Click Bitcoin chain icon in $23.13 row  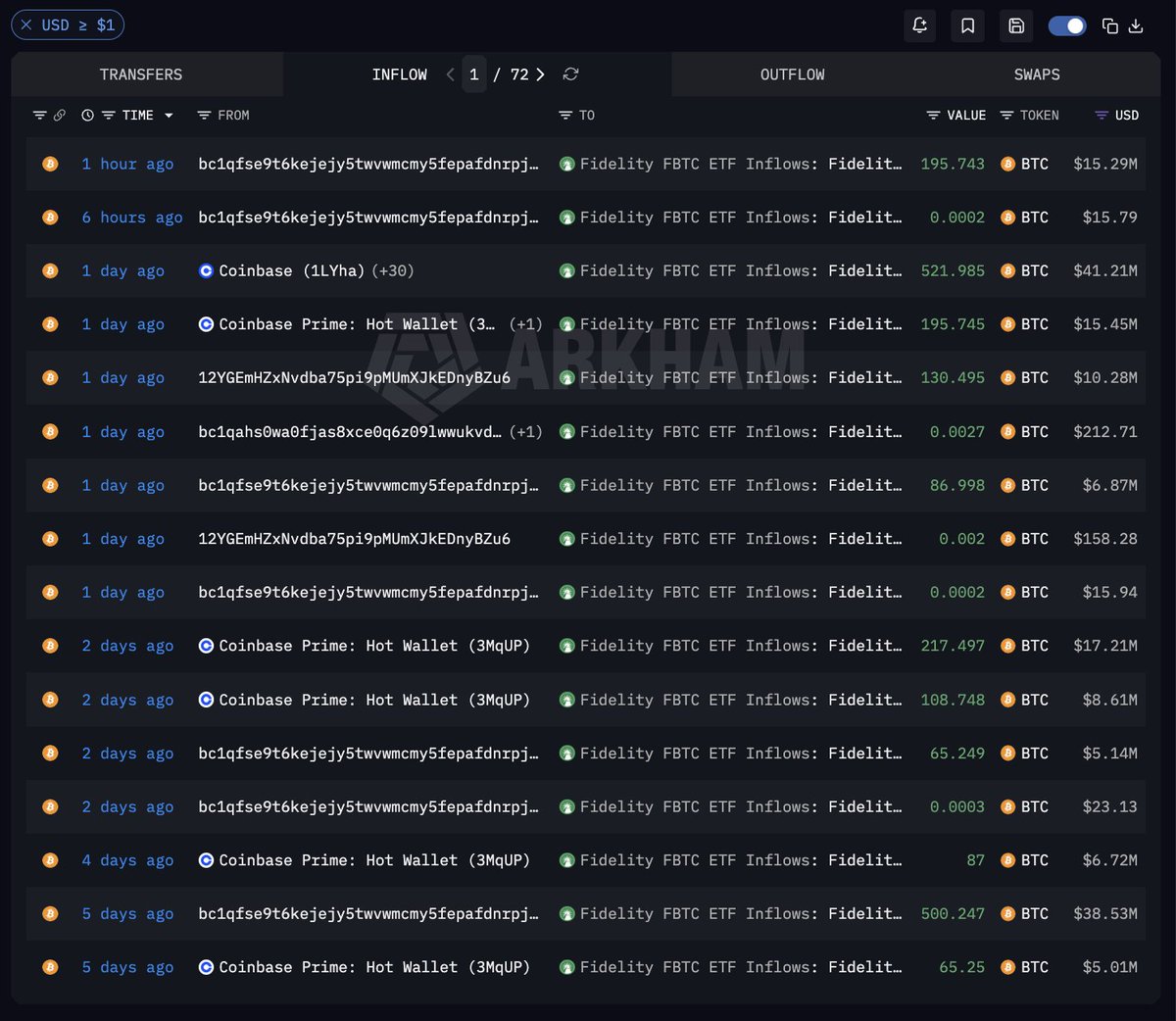(x=50, y=806)
